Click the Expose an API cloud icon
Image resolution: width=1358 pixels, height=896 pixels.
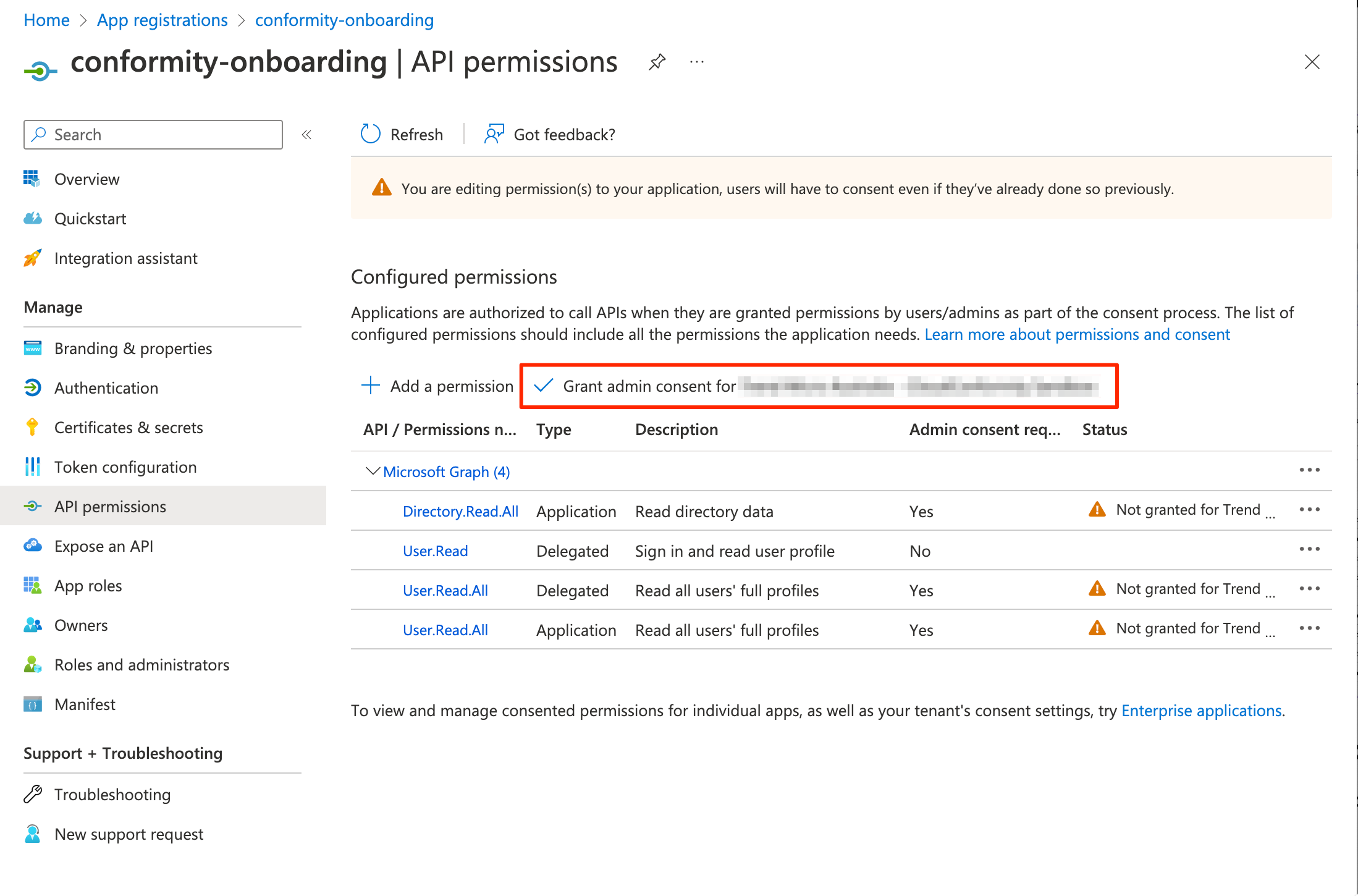(x=32, y=546)
